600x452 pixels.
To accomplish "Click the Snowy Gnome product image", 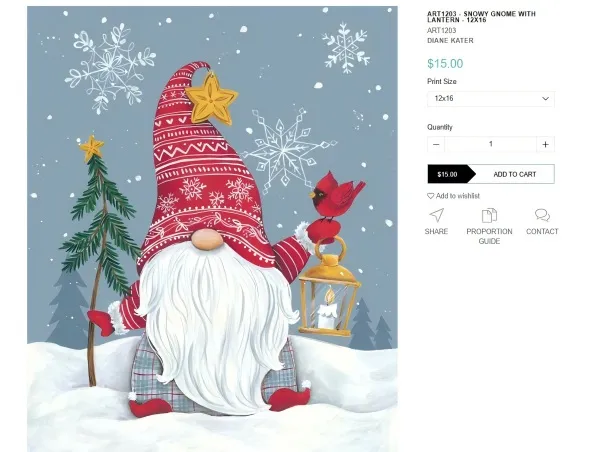I will pyautogui.click(x=212, y=229).
